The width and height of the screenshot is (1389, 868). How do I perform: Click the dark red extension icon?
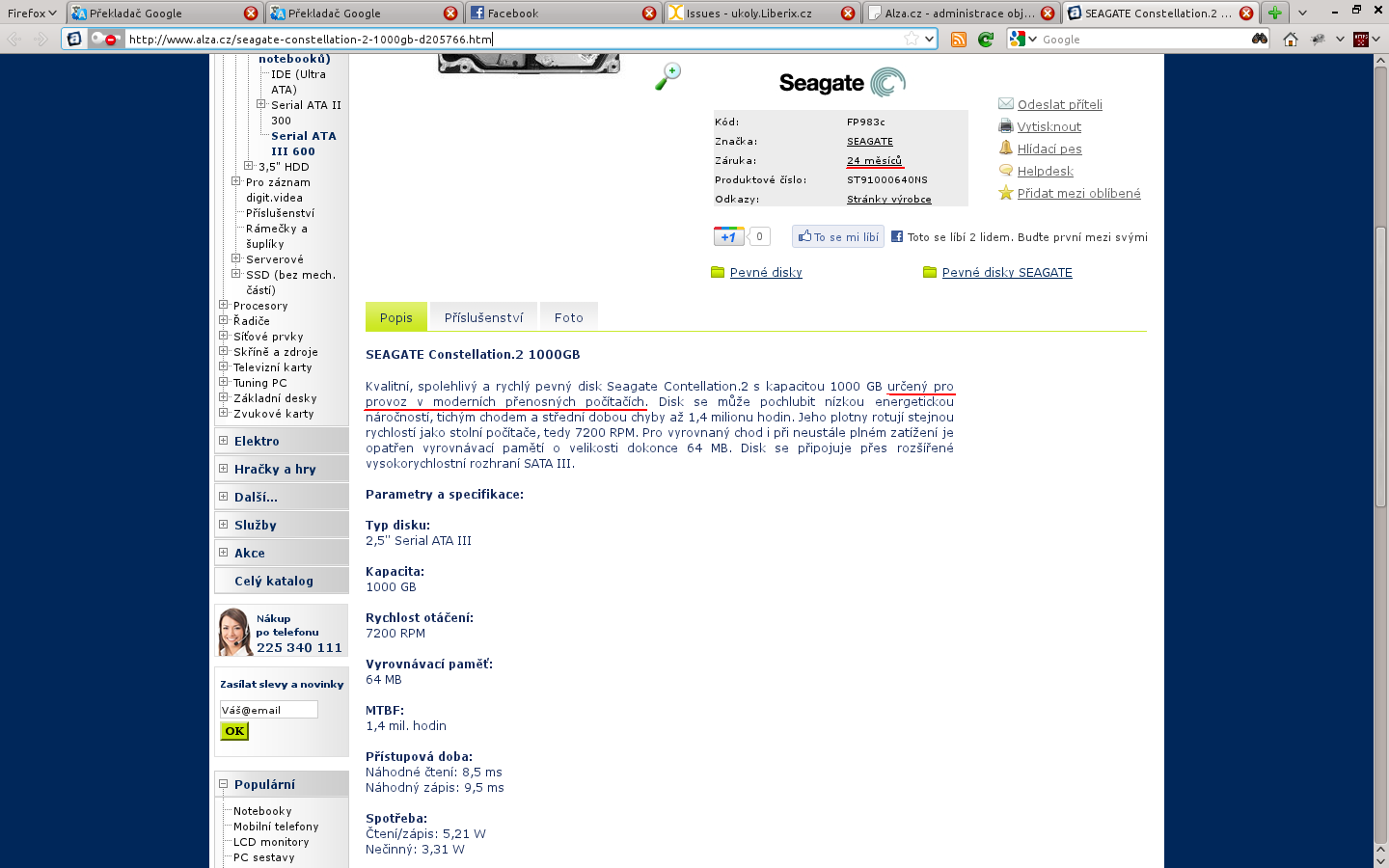1361,39
